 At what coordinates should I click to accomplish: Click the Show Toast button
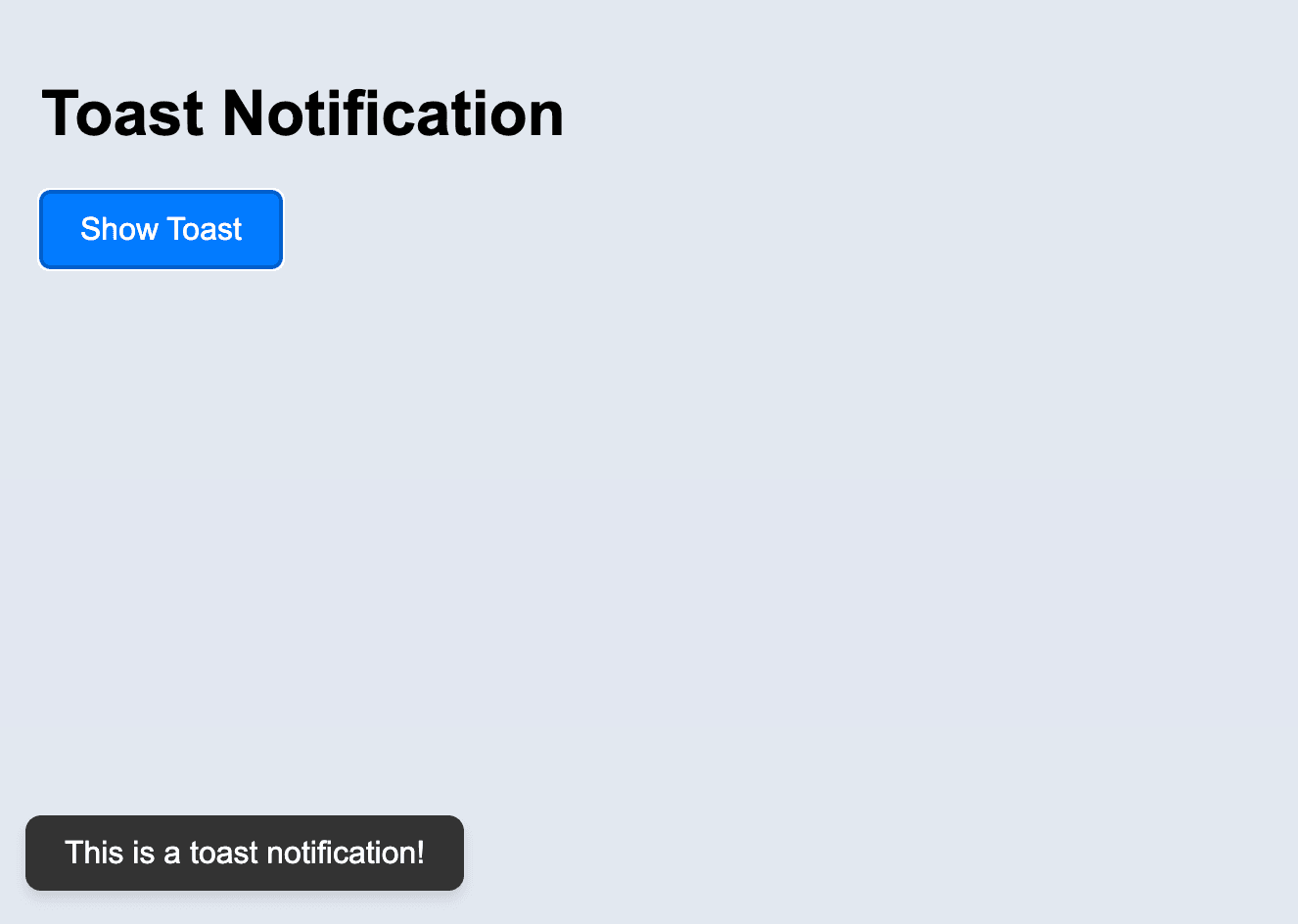(162, 229)
